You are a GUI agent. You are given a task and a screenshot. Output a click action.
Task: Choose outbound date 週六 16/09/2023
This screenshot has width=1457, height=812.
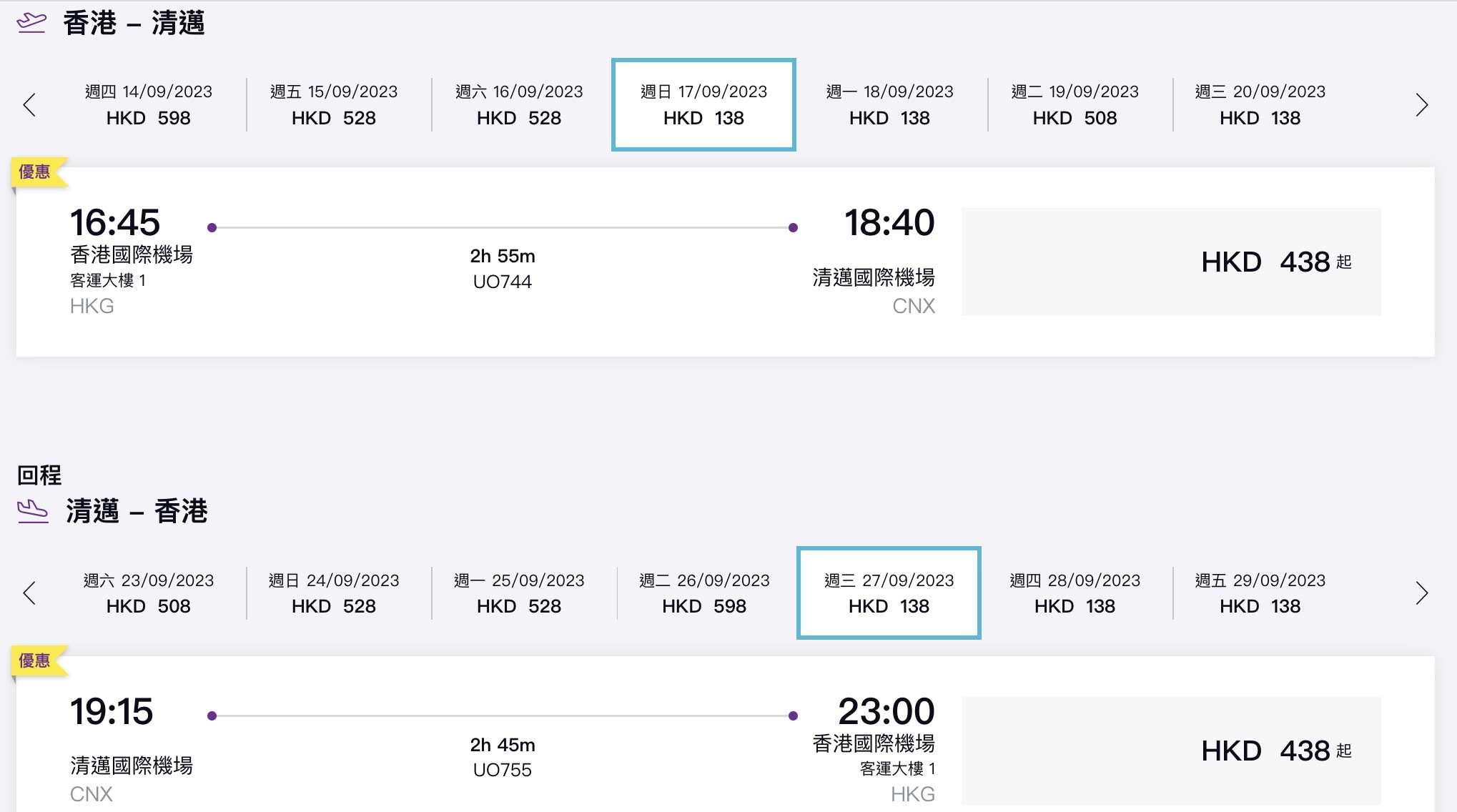point(519,105)
